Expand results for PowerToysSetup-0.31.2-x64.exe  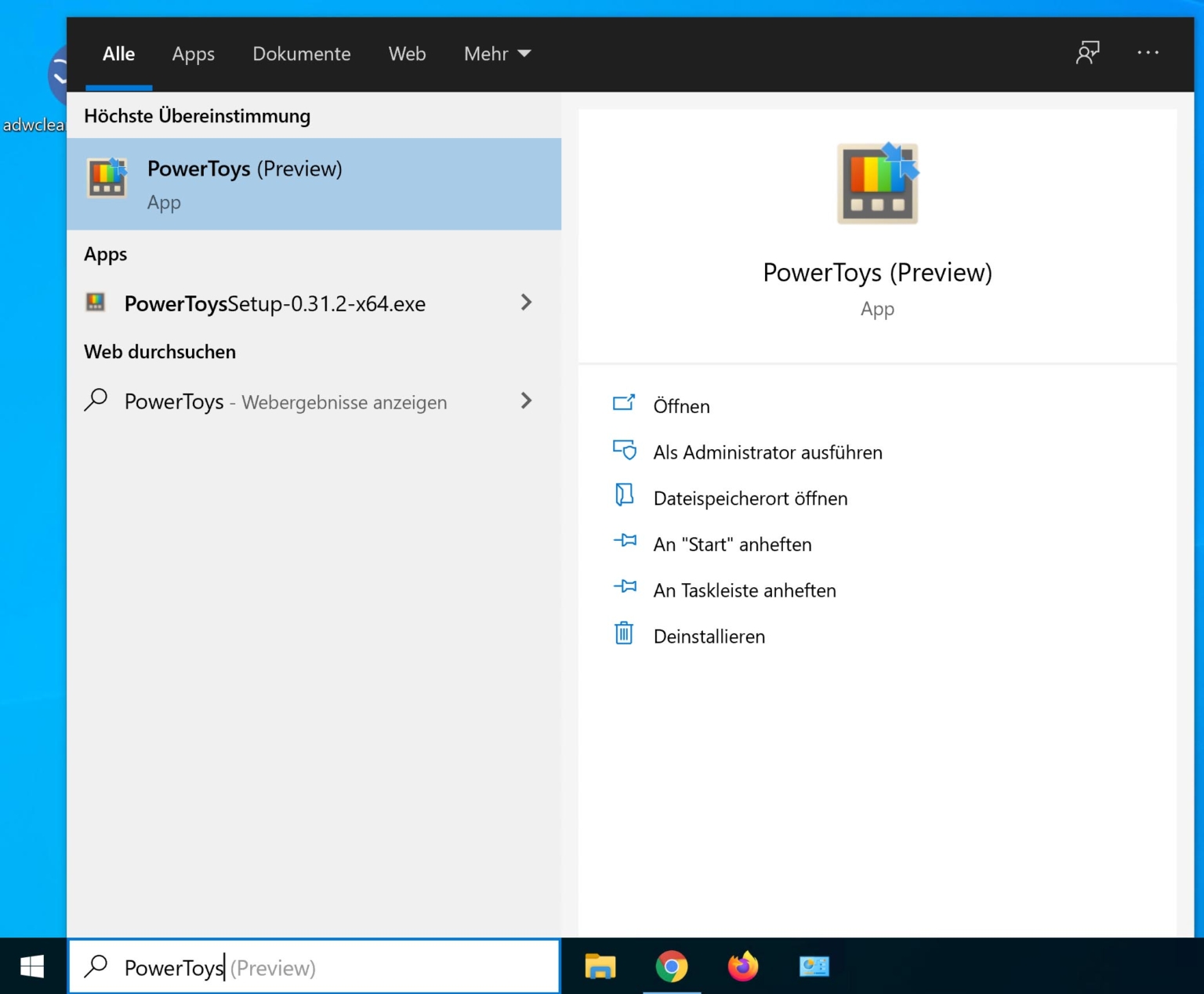[526, 303]
